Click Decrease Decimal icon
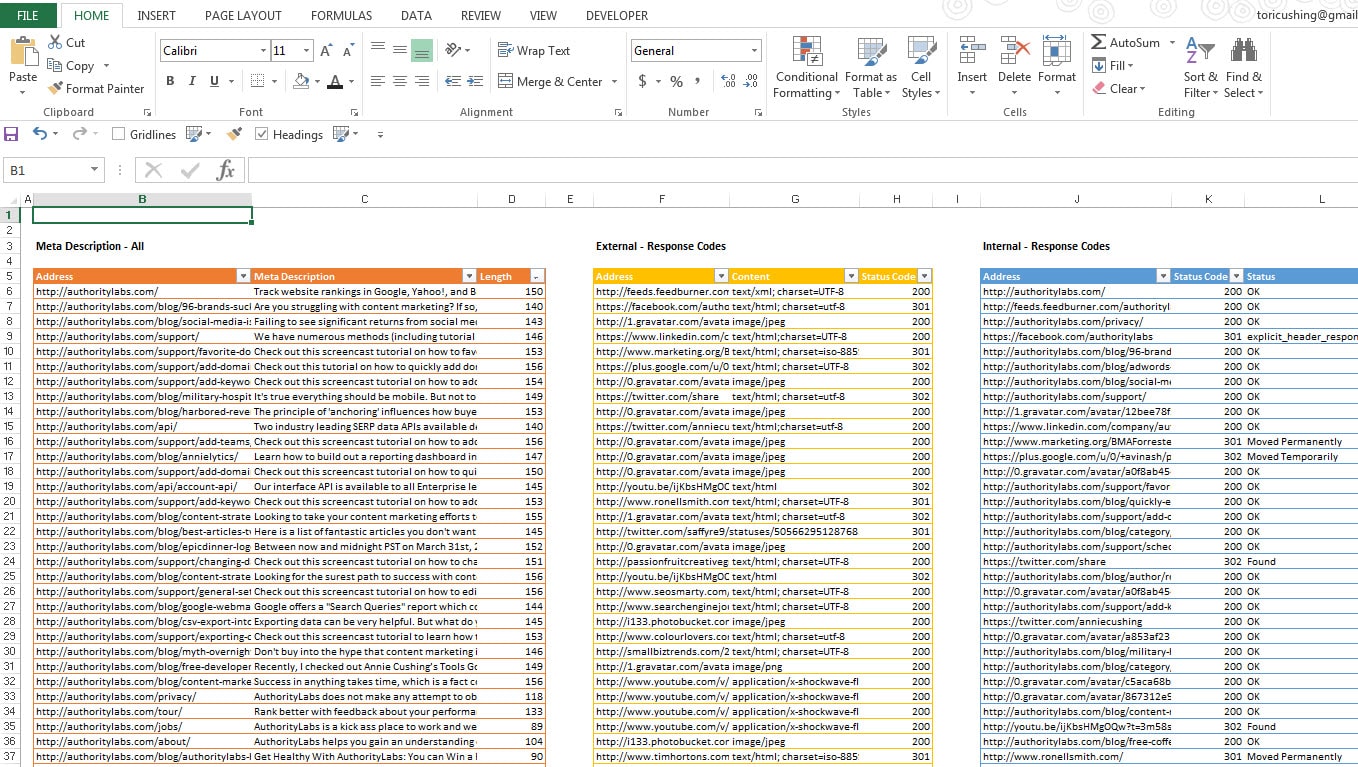This screenshot has width=1358, height=767. (751, 81)
